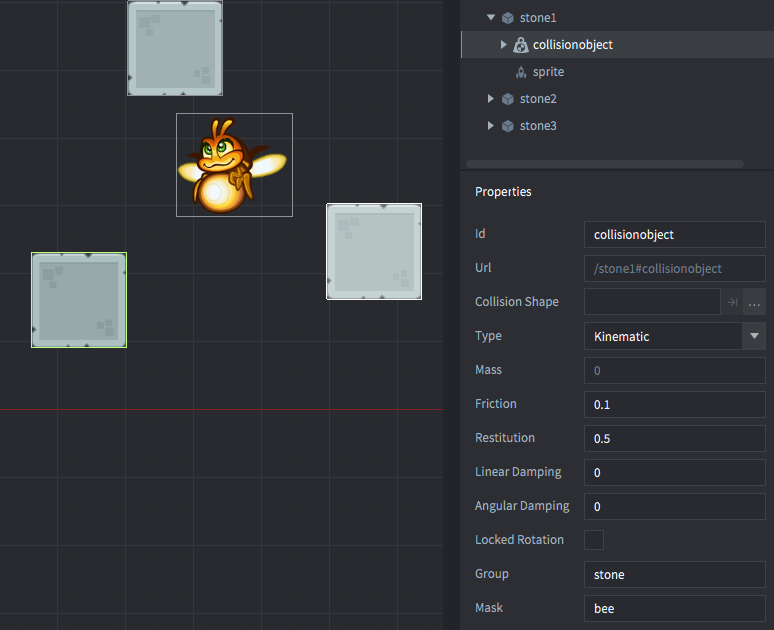The width and height of the screenshot is (774, 630).
Task: Click the Restitution property label
Action: click(504, 438)
